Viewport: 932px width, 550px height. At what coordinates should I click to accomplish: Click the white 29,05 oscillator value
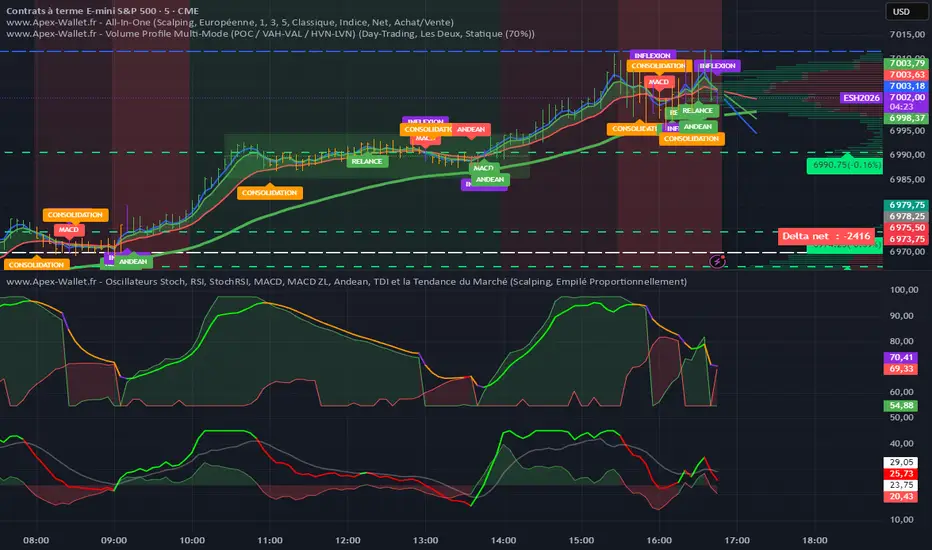[x=902, y=462]
